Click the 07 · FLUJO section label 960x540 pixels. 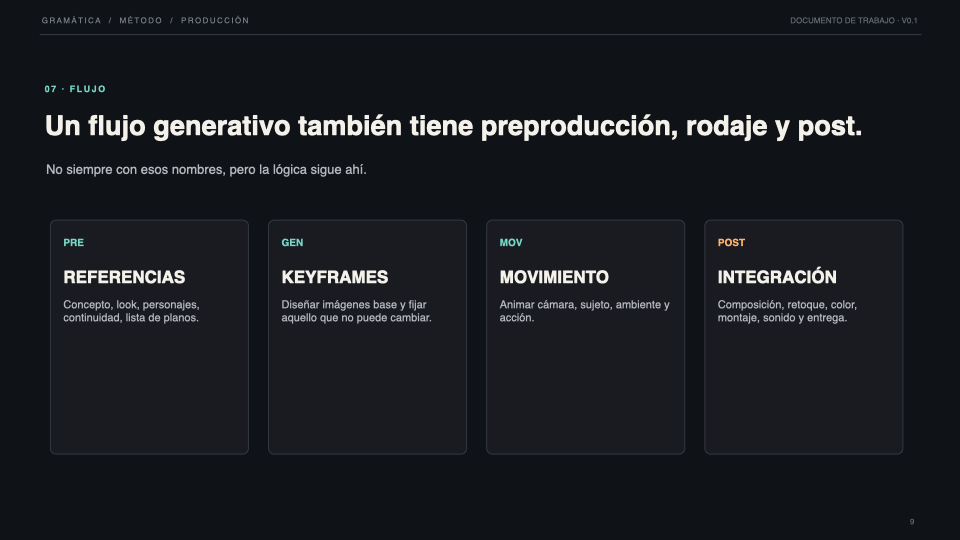point(75,89)
